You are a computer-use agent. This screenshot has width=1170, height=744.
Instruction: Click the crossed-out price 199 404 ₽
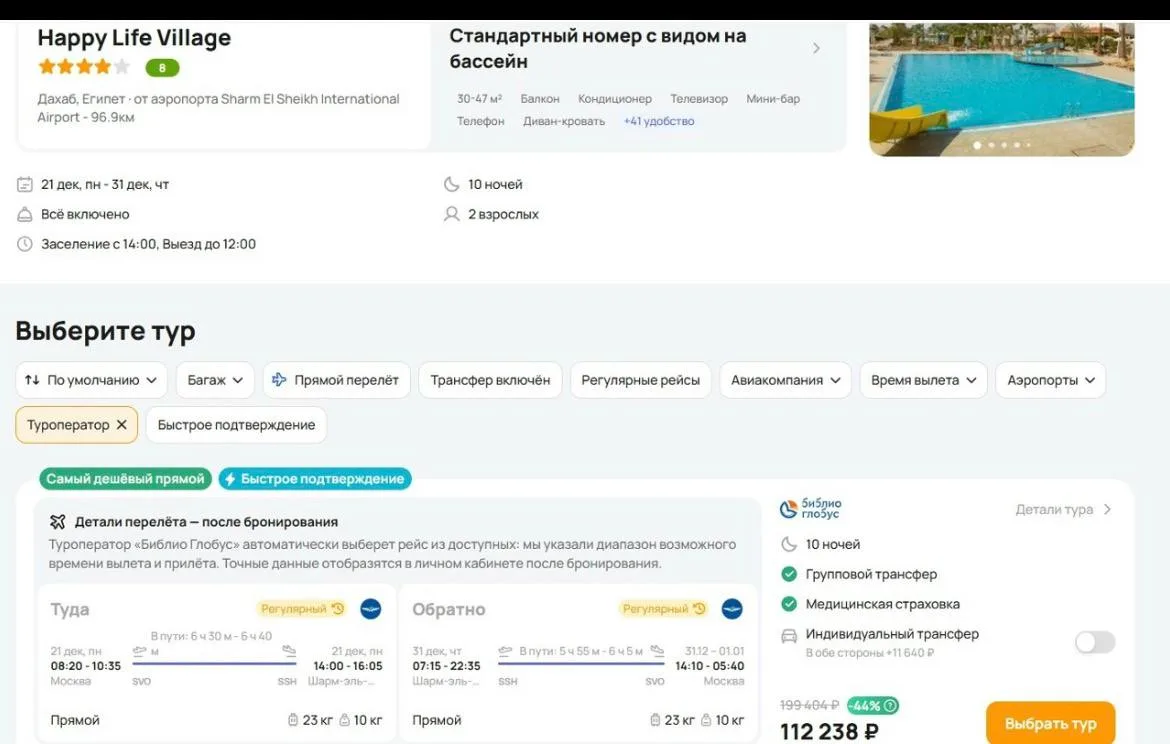pyautogui.click(x=810, y=705)
